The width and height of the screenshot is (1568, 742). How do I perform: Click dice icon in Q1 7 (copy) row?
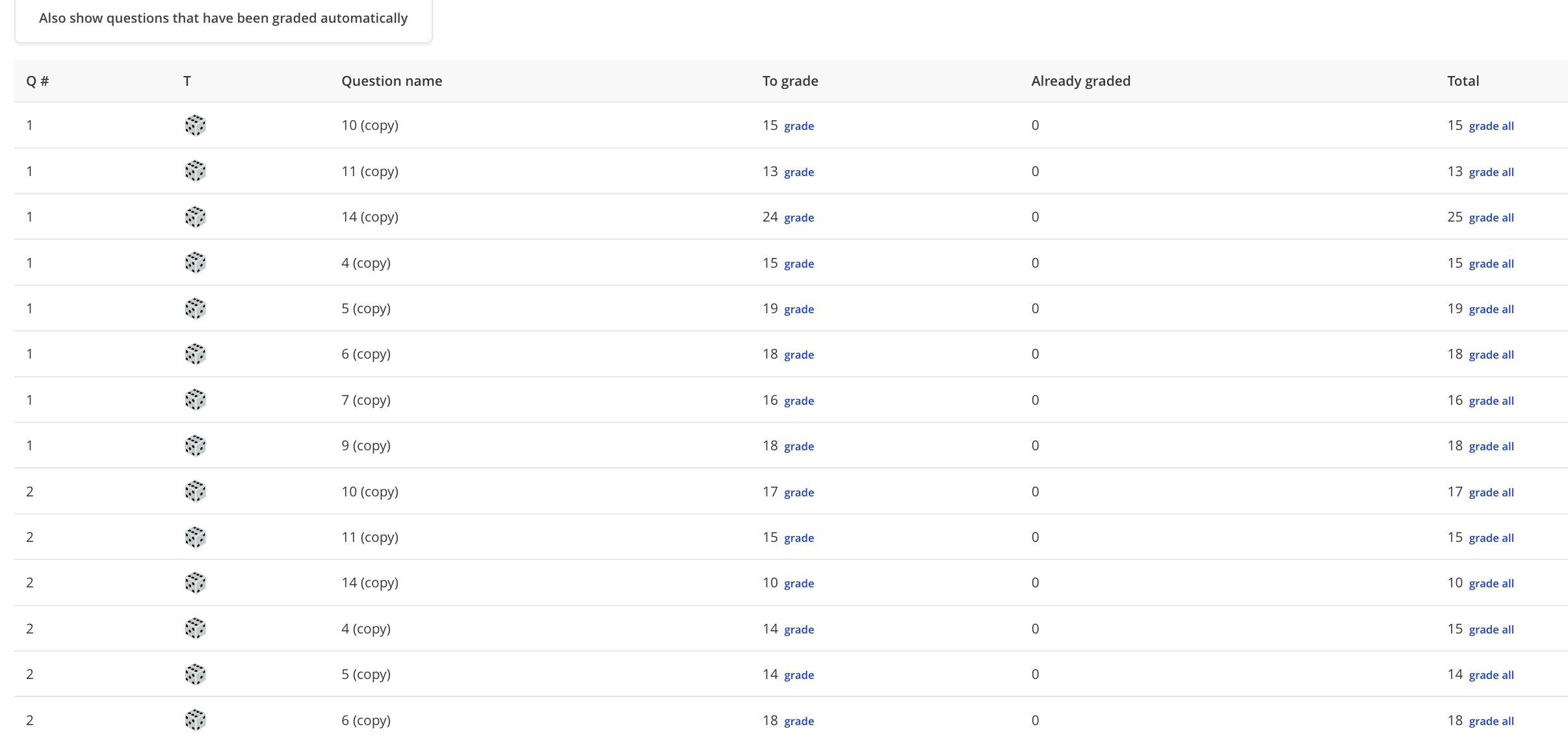pos(195,400)
